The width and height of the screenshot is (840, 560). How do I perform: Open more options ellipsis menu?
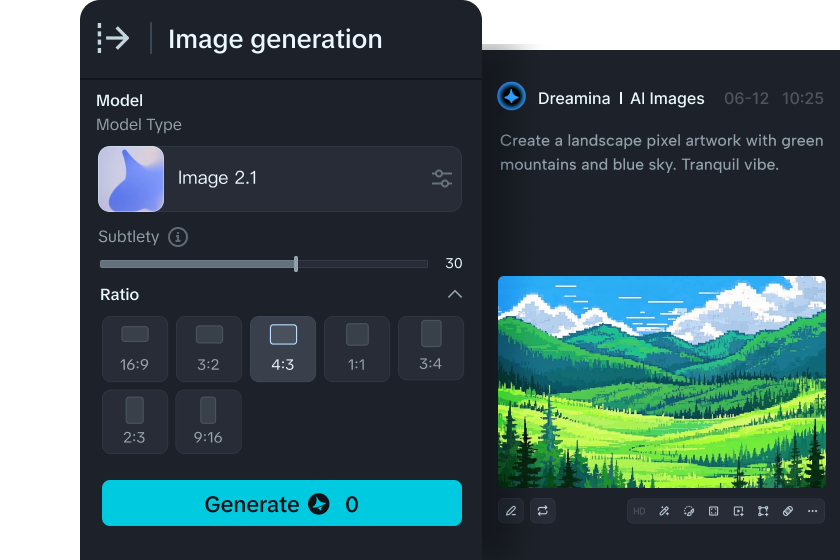click(813, 511)
